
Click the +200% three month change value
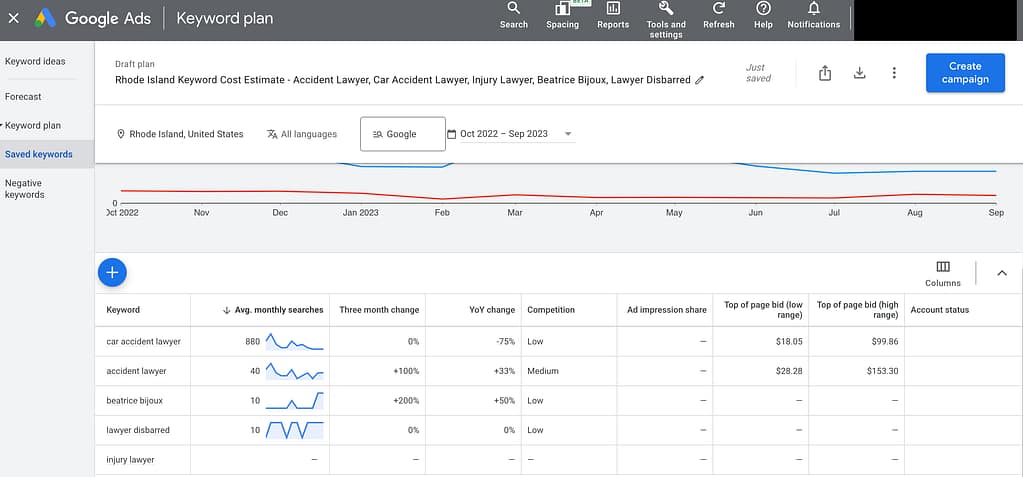click(406, 400)
